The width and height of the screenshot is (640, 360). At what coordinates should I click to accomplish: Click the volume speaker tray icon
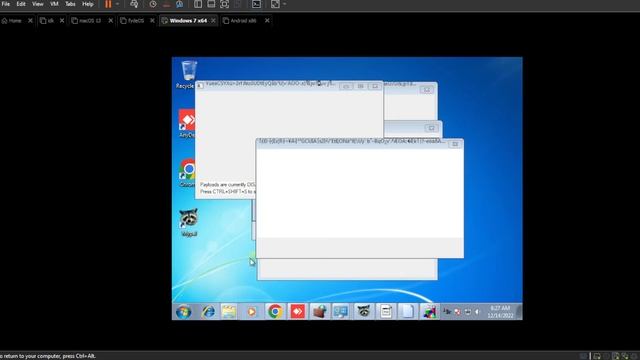(x=478, y=312)
